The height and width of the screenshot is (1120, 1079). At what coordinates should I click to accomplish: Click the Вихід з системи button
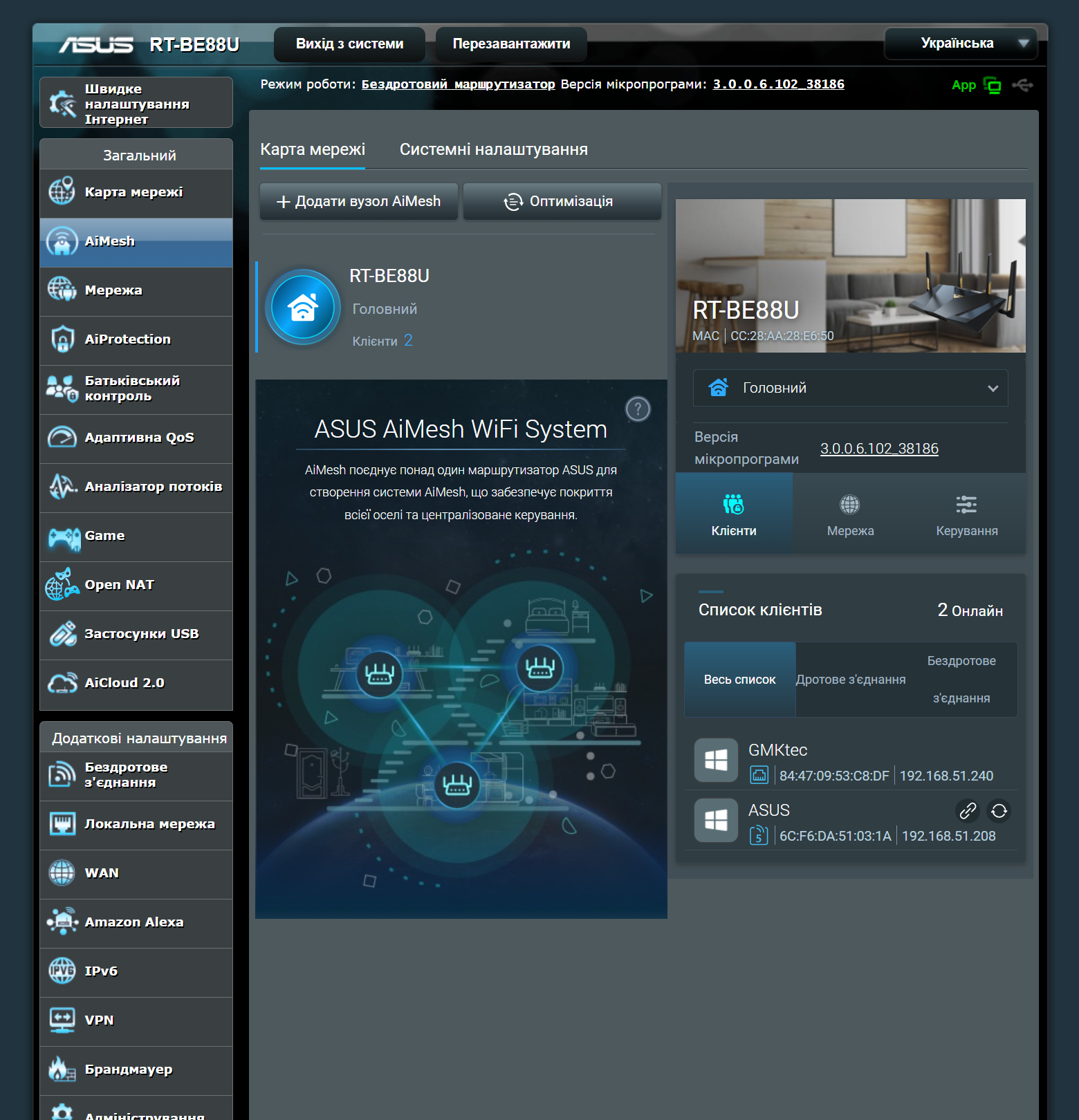[x=350, y=44]
